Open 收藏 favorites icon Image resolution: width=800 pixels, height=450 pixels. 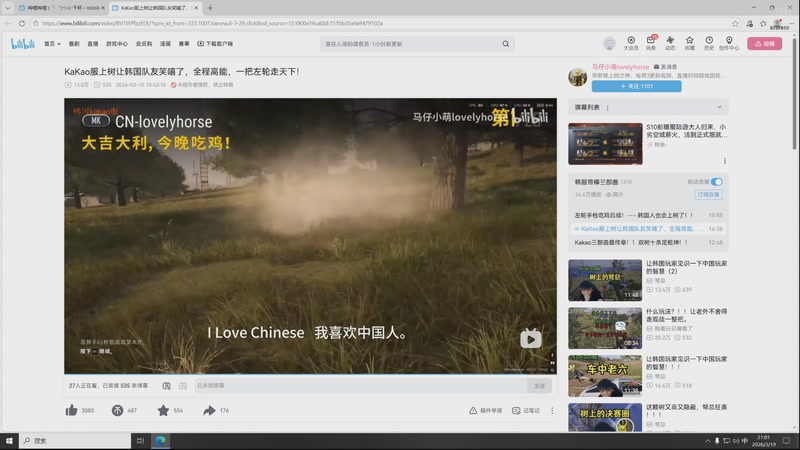coord(689,43)
